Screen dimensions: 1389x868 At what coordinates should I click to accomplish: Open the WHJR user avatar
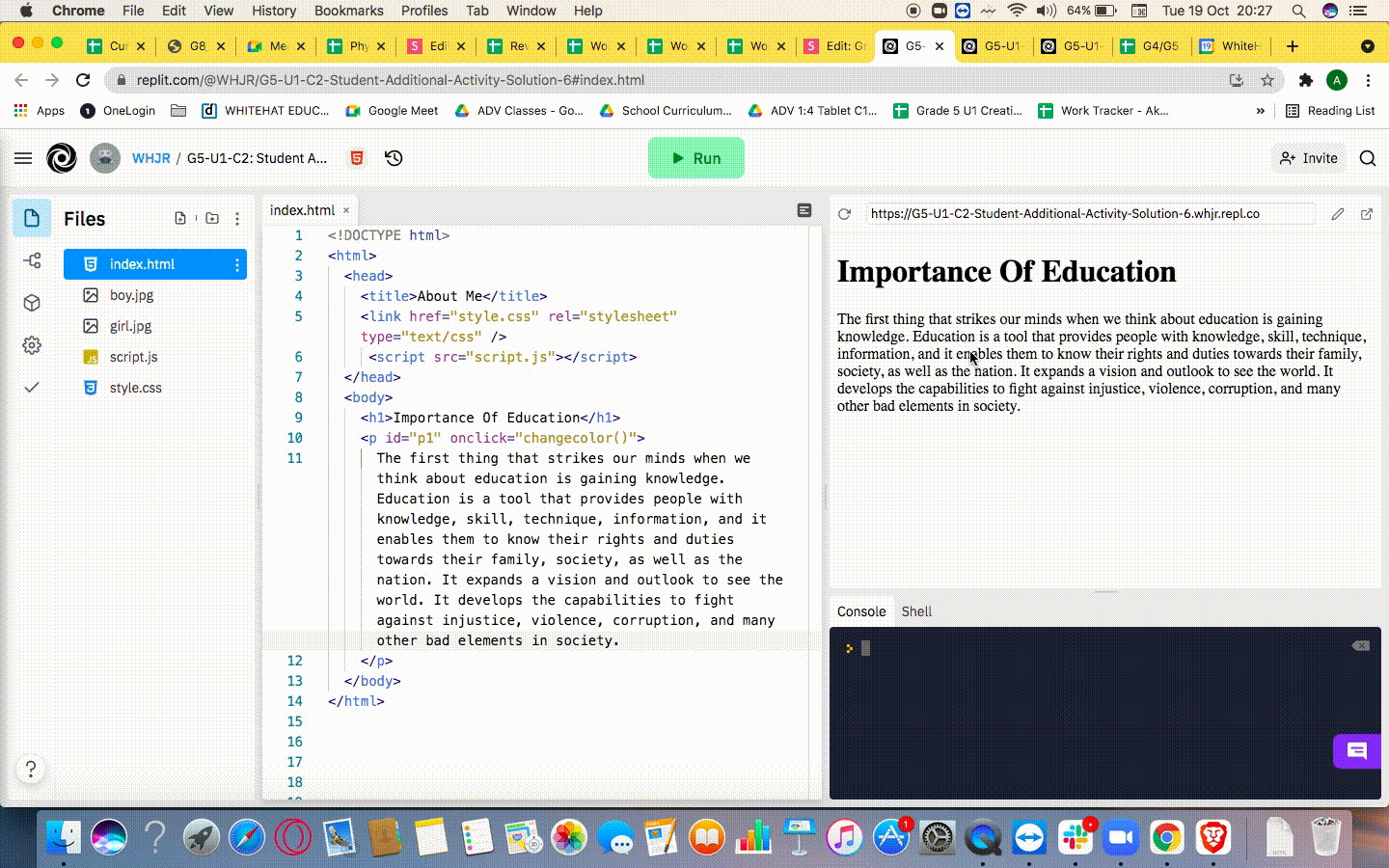[105, 158]
